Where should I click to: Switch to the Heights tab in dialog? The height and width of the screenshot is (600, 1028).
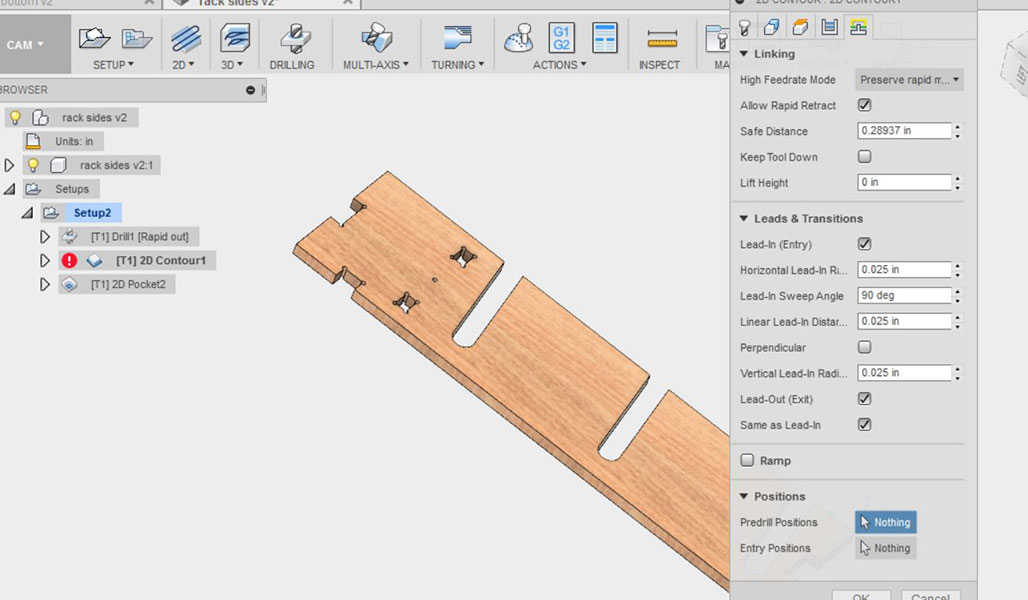click(801, 28)
